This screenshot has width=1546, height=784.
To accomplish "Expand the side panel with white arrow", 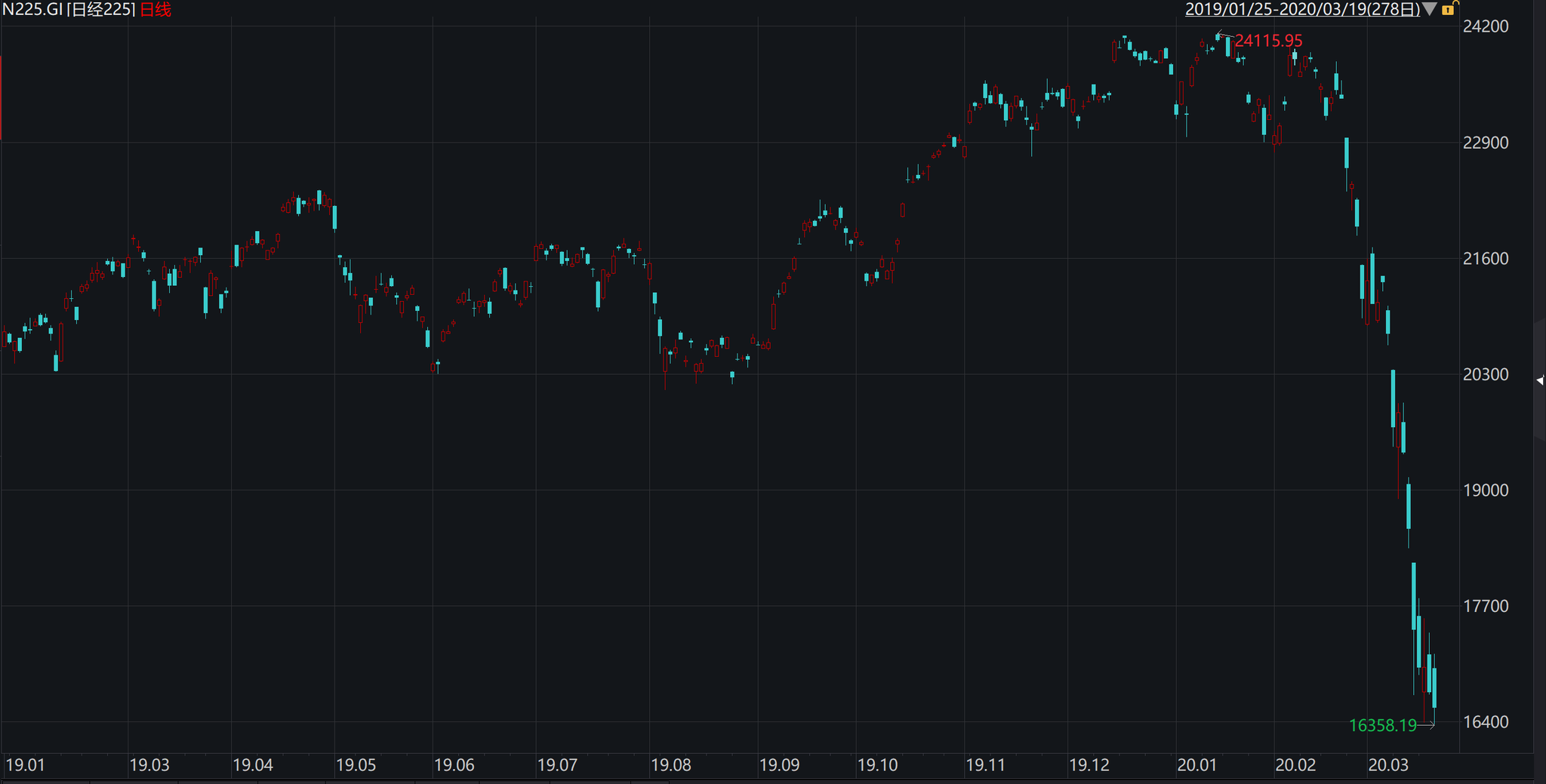I will 1540,381.
